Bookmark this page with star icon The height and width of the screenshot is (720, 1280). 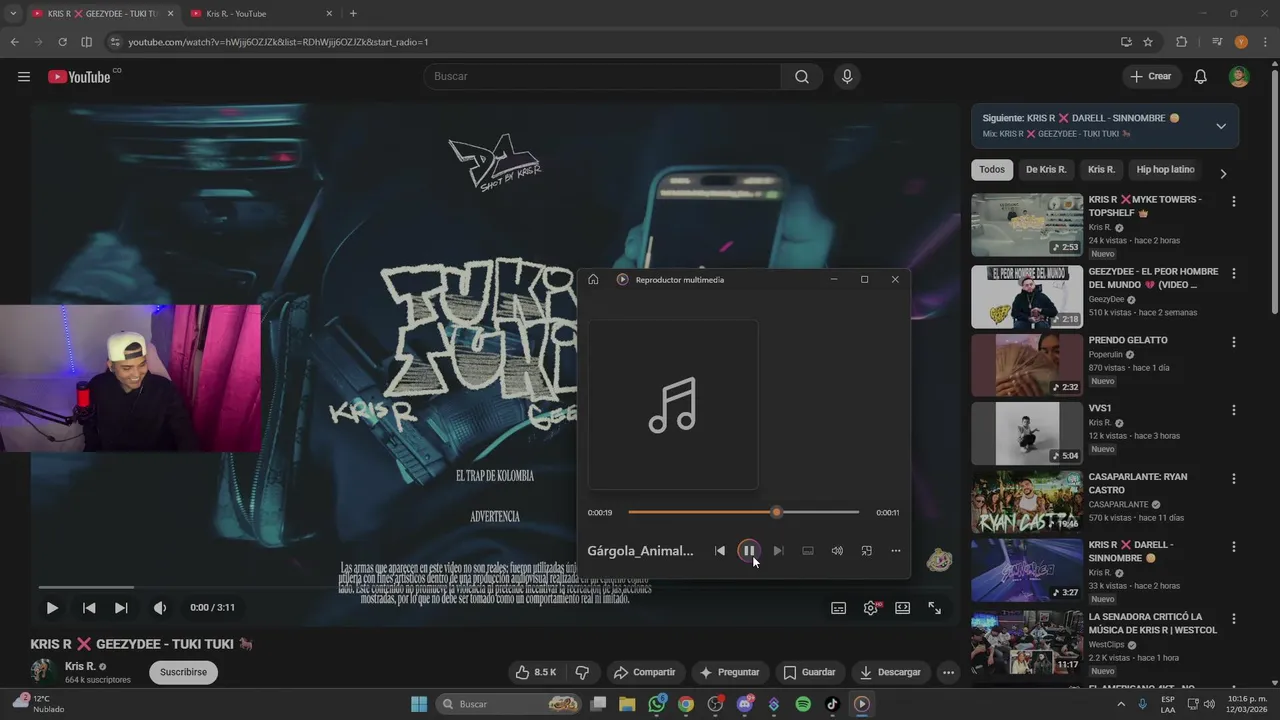pyautogui.click(x=1148, y=42)
